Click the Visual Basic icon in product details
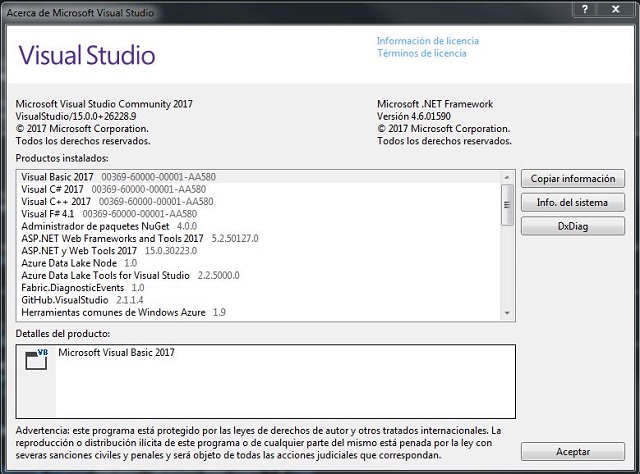Screen dimensions: 640x474 coord(36,359)
